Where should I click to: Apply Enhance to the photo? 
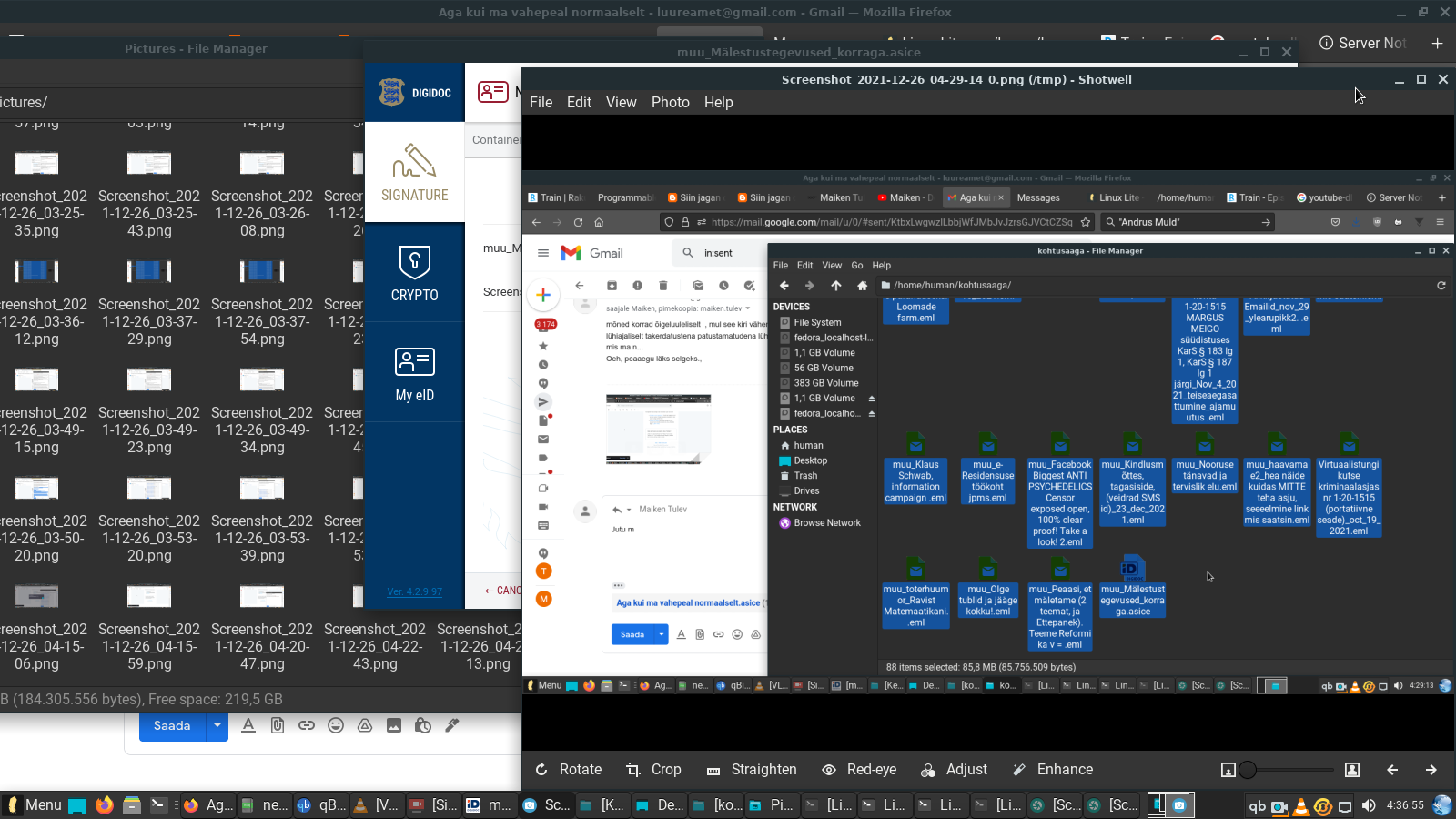click(1053, 770)
